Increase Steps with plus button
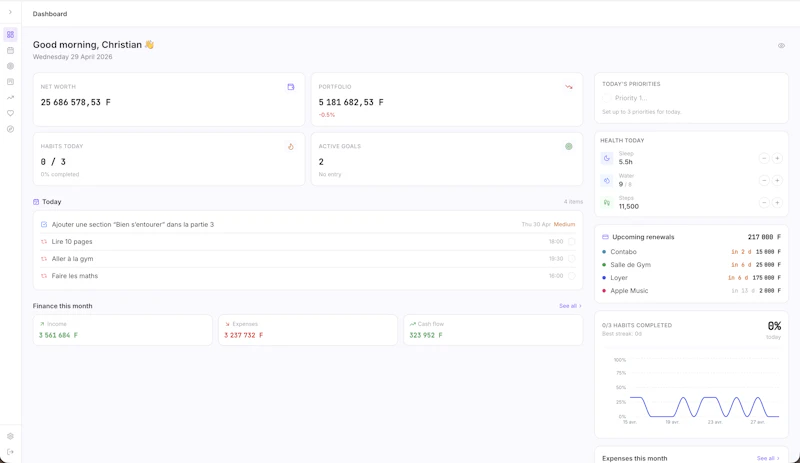Viewport: 800px width, 463px height. [x=777, y=203]
